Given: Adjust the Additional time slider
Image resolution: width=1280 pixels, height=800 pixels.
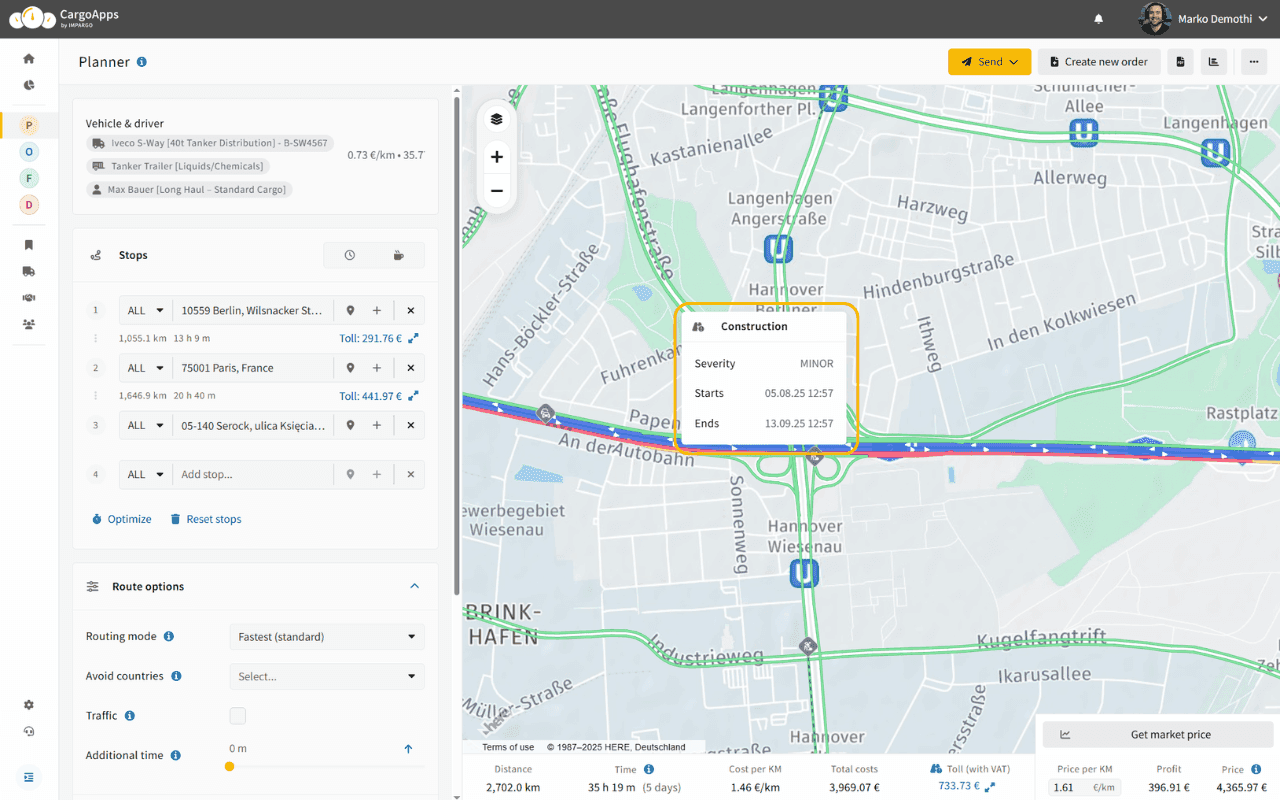Looking at the screenshot, I should pos(230,766).
